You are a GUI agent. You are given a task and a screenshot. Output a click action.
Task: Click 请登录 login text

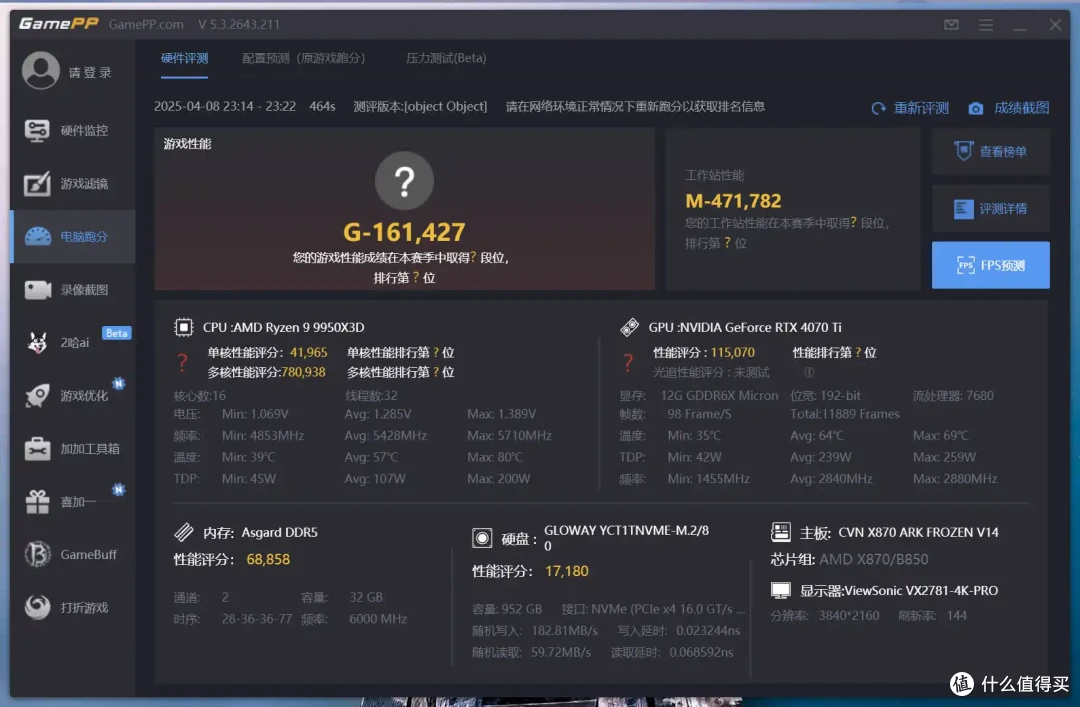(x=90, y=72)
